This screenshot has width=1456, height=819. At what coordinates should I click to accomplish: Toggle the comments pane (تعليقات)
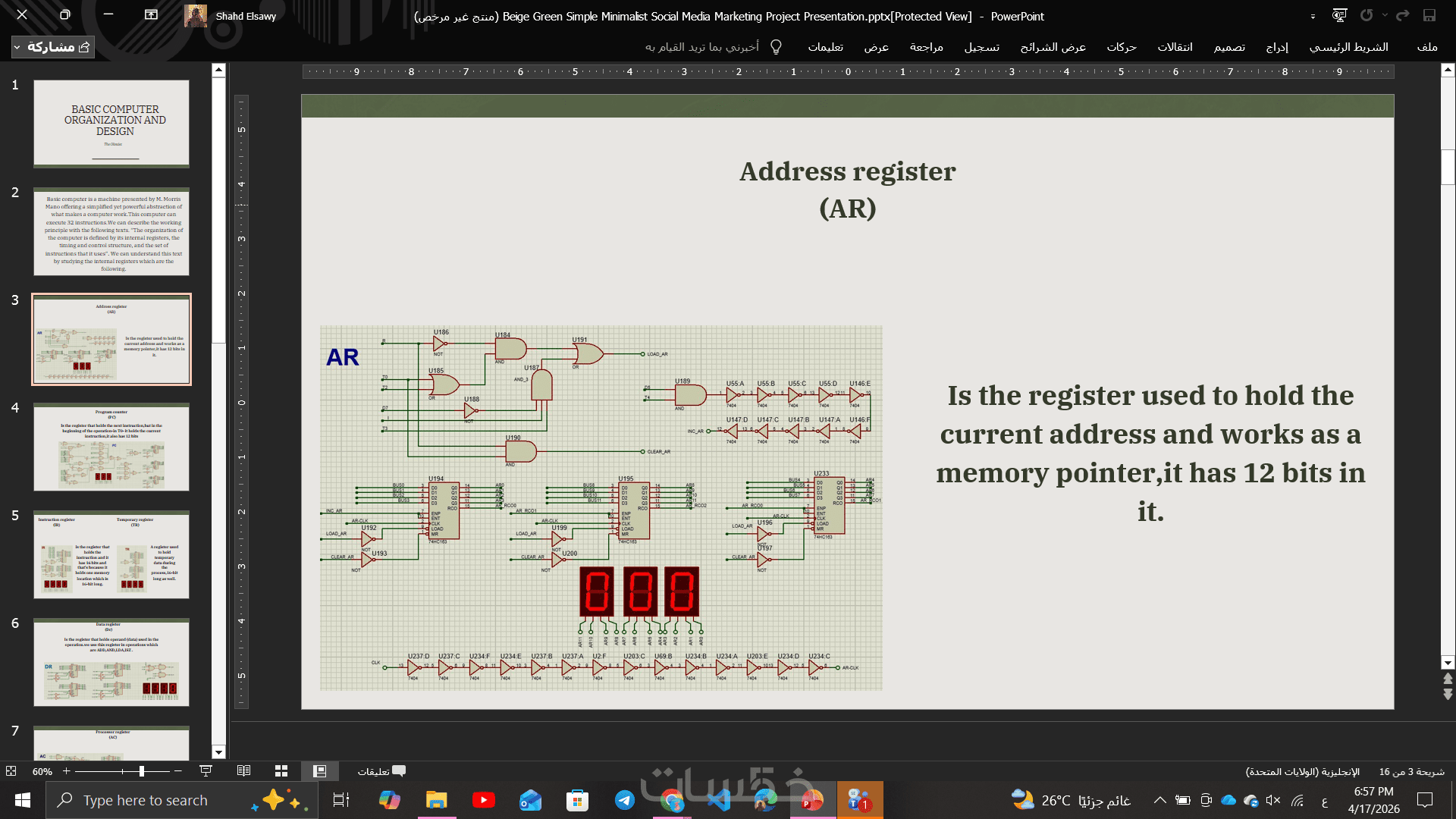pyautogui.click(x=381, y=771)
